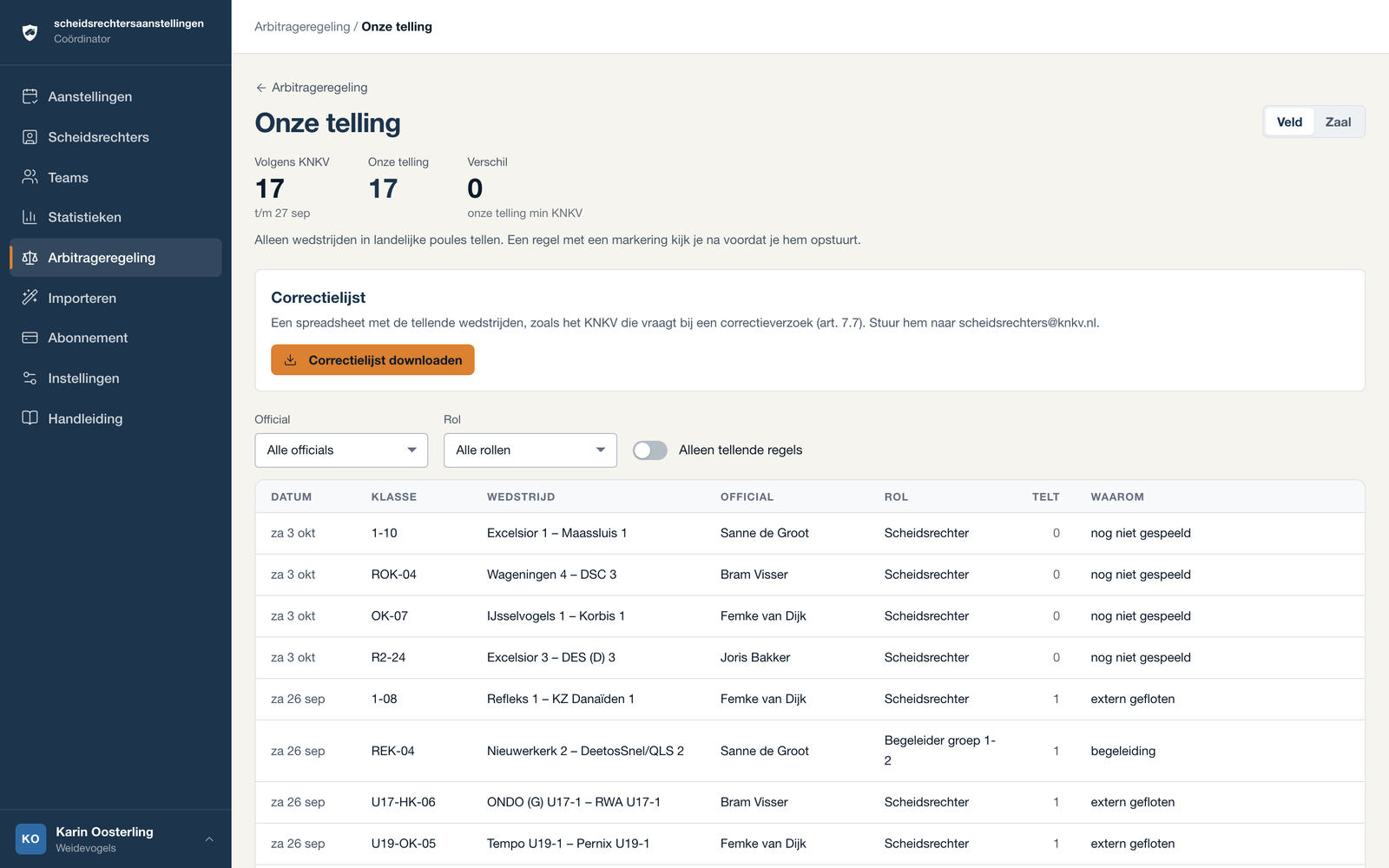Click DATUM column header
The image size is (1389, 868).
tap(291, 497)
